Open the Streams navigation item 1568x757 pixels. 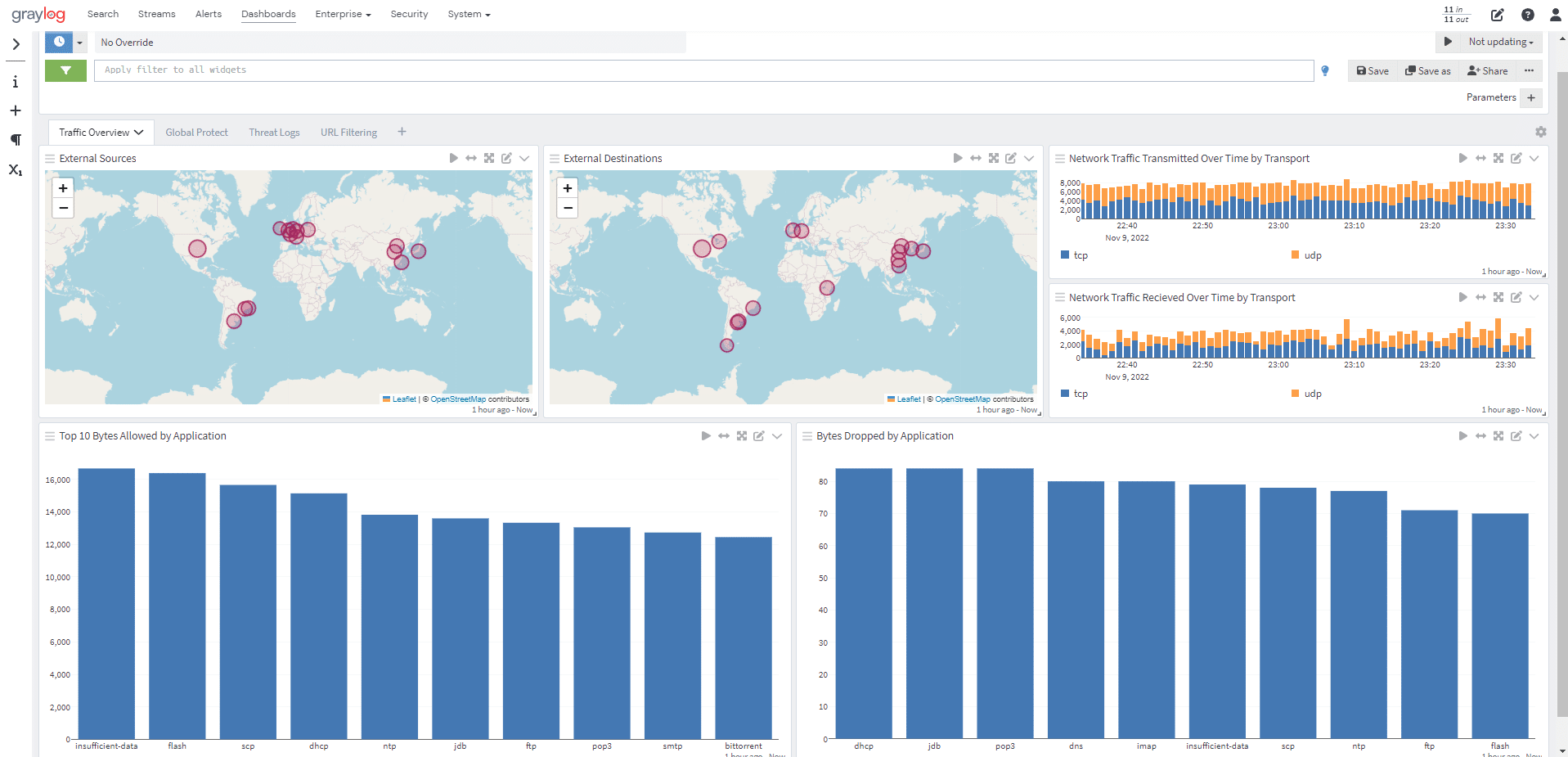click(156, 14)
